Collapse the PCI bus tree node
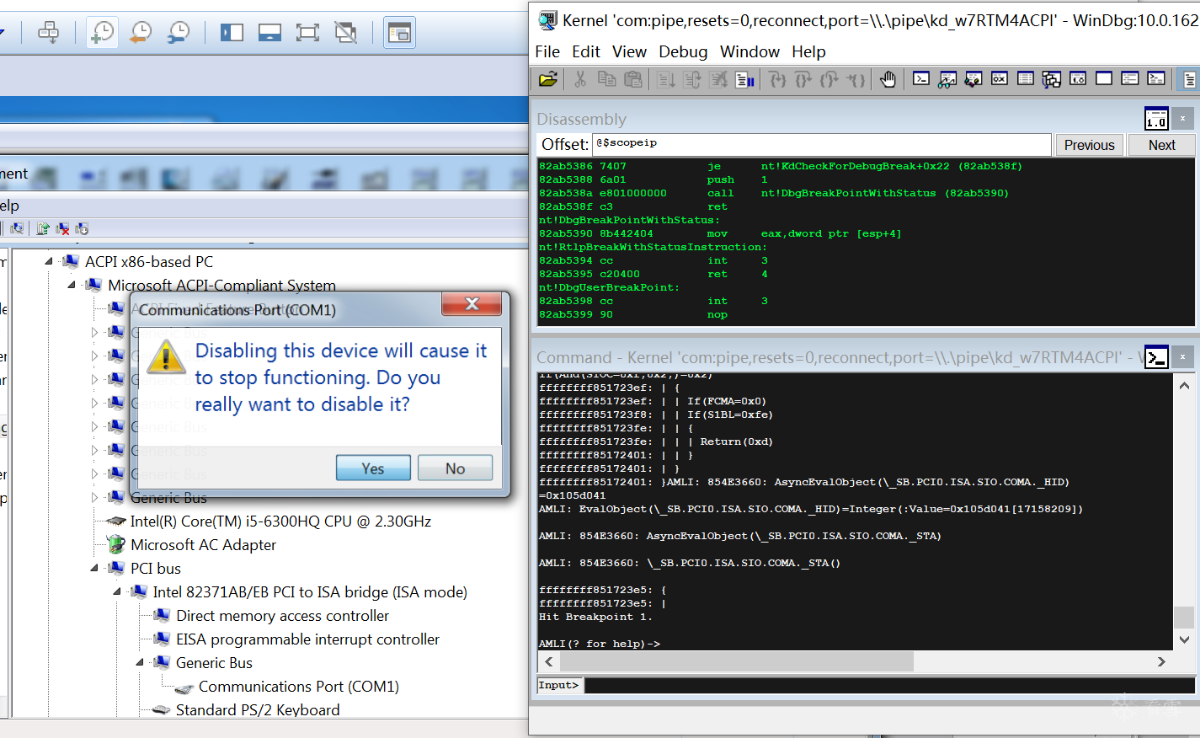This screenshot has height=738, width=1200. pos(95,568)
